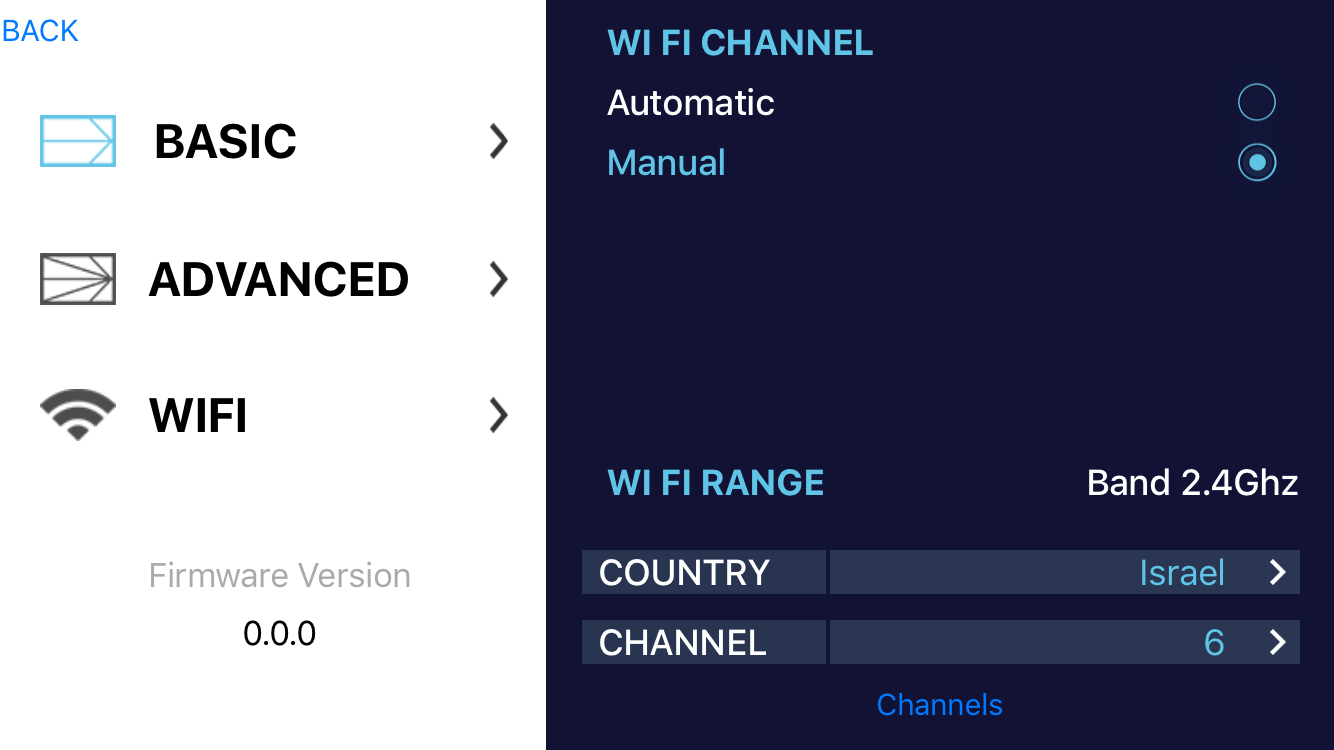The image size is (1334, 750).
Task: Open the ADVANCED menu item
Action: point(279,279)
